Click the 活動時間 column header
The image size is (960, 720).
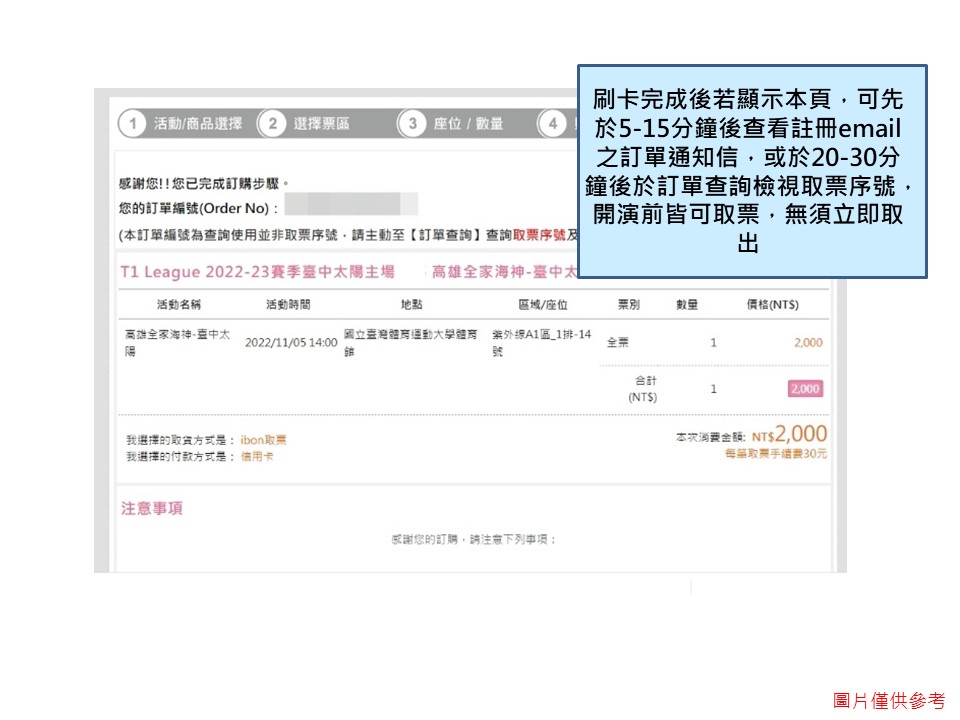coord(288,305)
